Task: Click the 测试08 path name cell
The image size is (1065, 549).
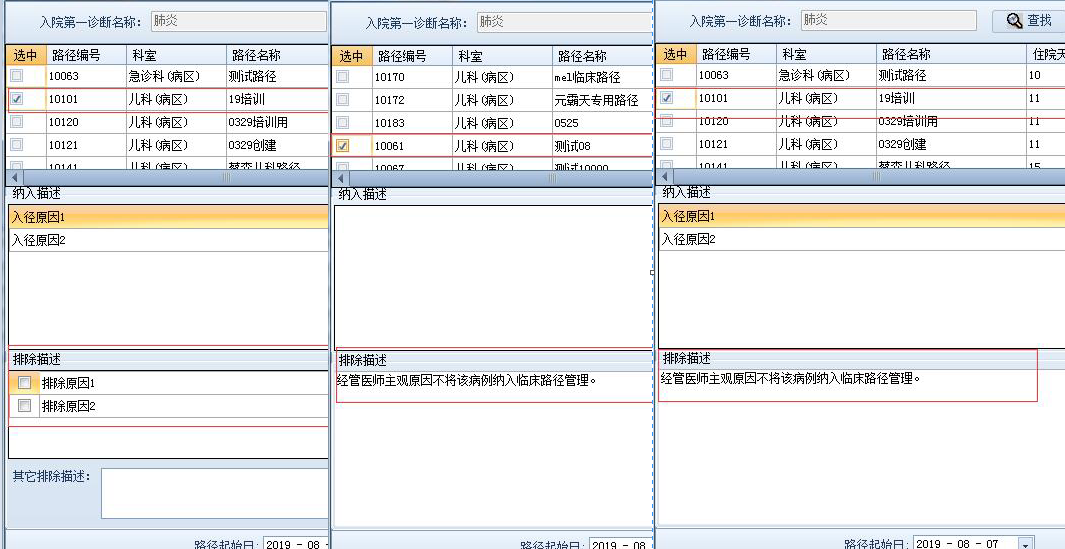Action: pos(602,146)
